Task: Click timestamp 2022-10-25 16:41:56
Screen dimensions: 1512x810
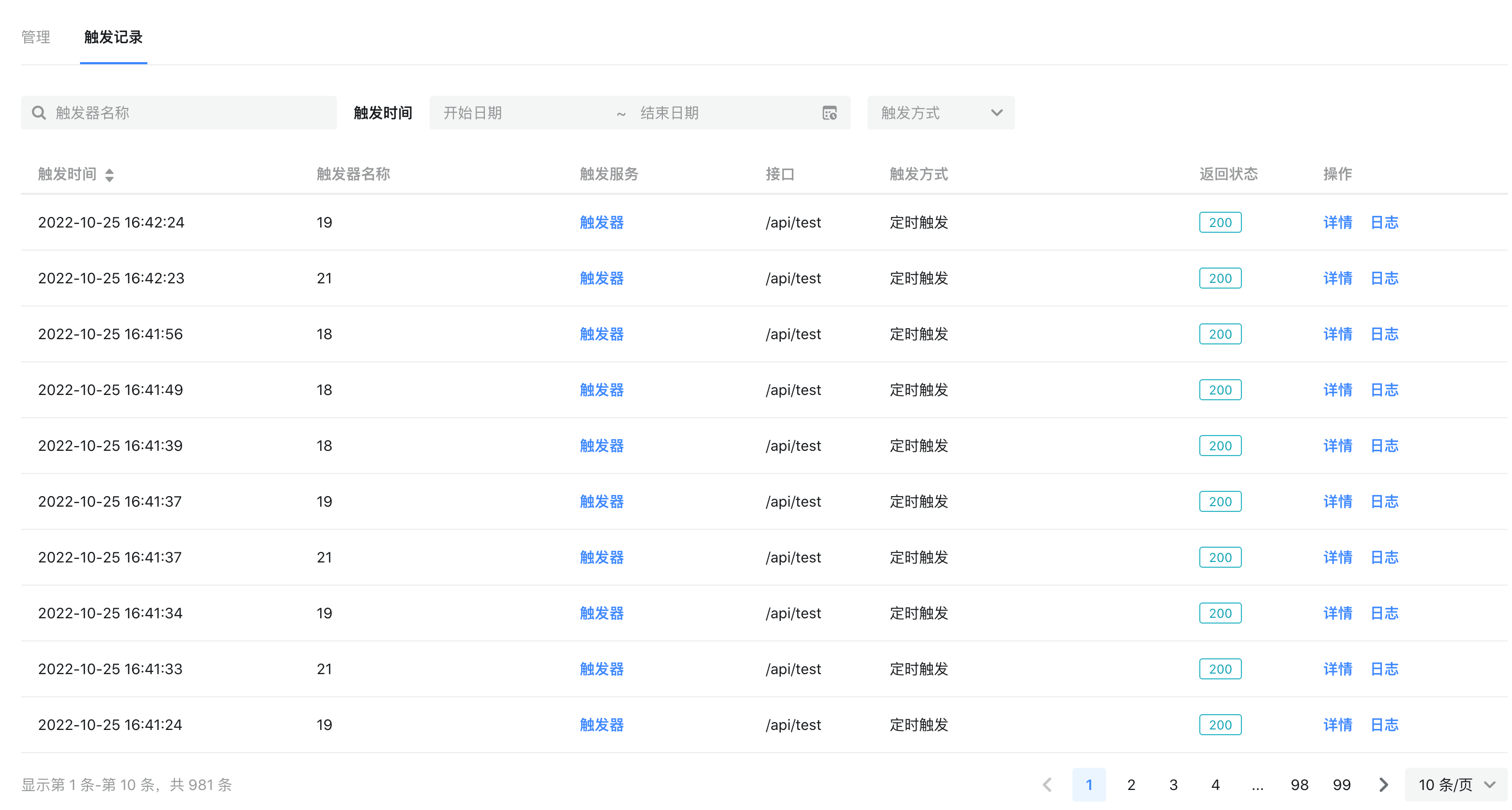Action: pyautogui.click(x=111, y=334)
